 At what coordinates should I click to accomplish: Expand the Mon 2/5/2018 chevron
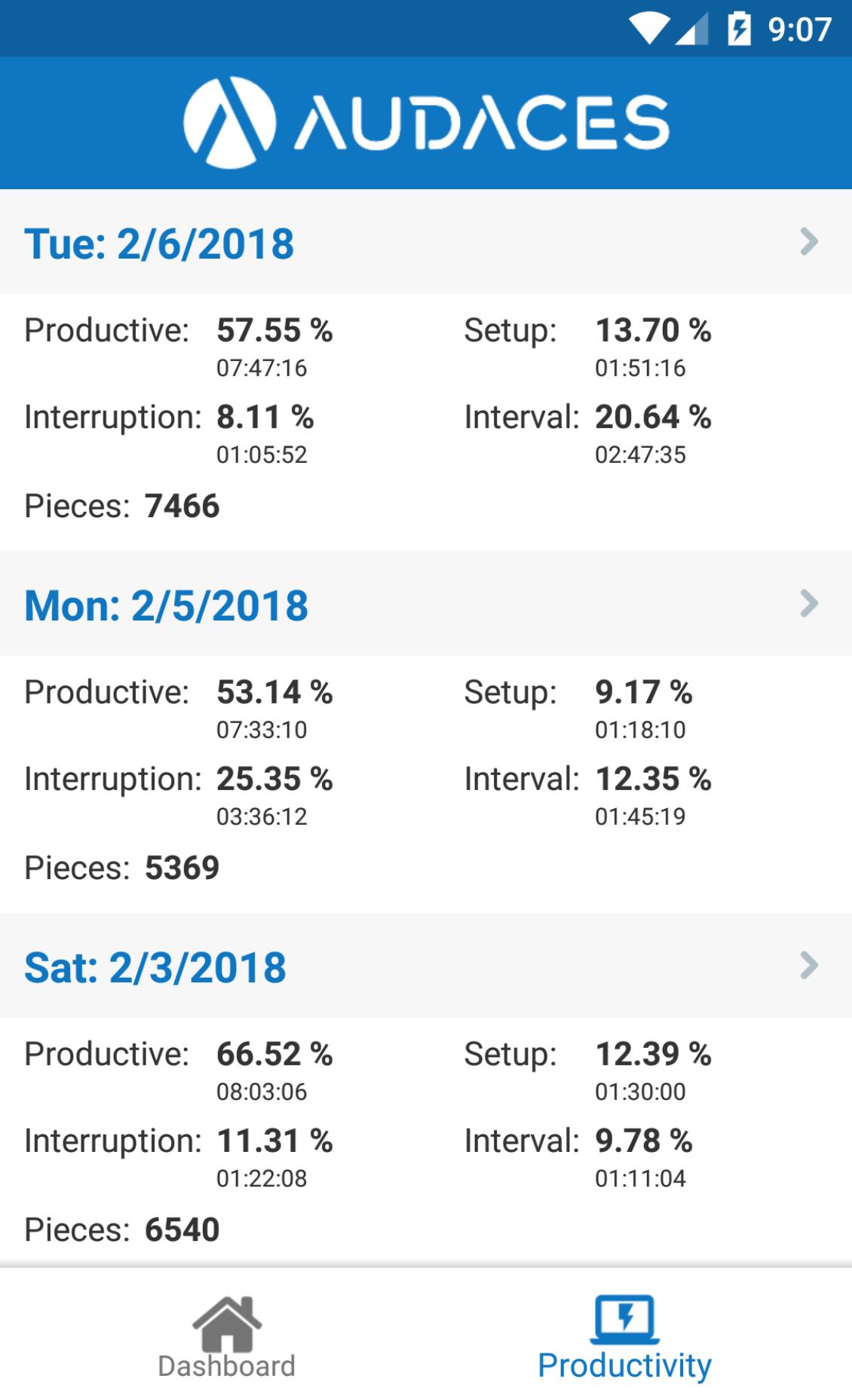[808, 603]
